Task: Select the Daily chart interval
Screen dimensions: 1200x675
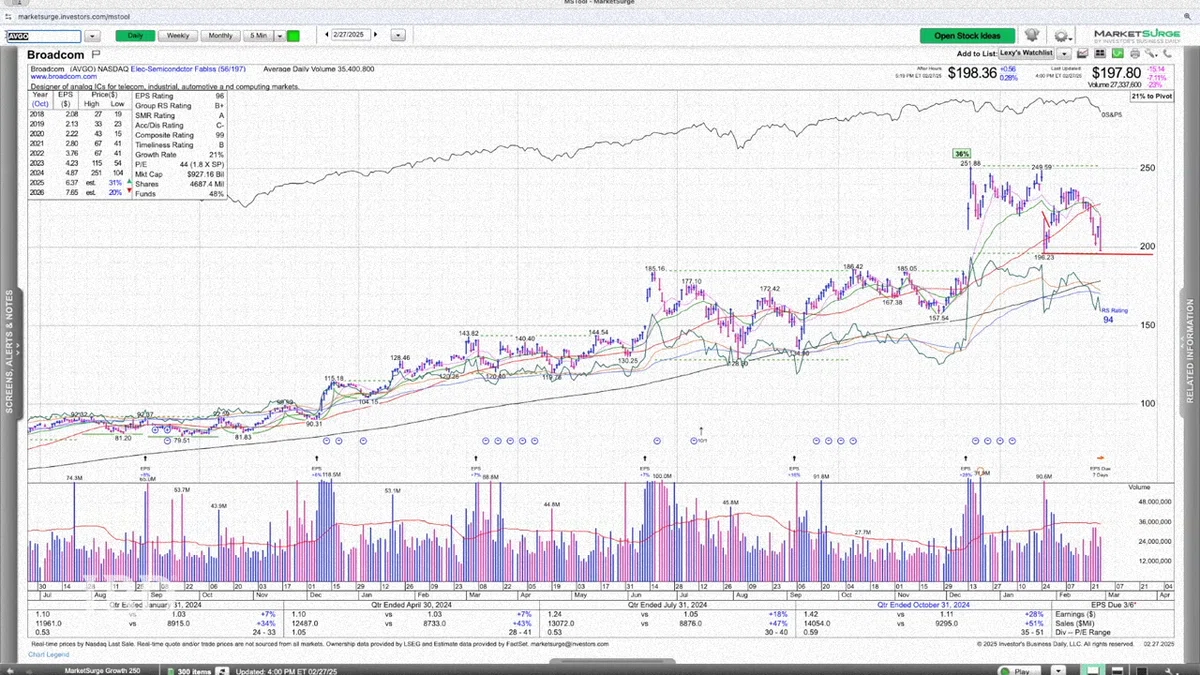Action: [134, 35]
